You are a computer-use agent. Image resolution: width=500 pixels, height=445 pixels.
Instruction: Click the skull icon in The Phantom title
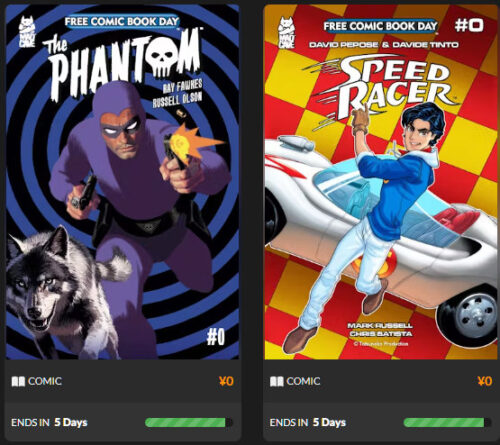pos(163,56)
